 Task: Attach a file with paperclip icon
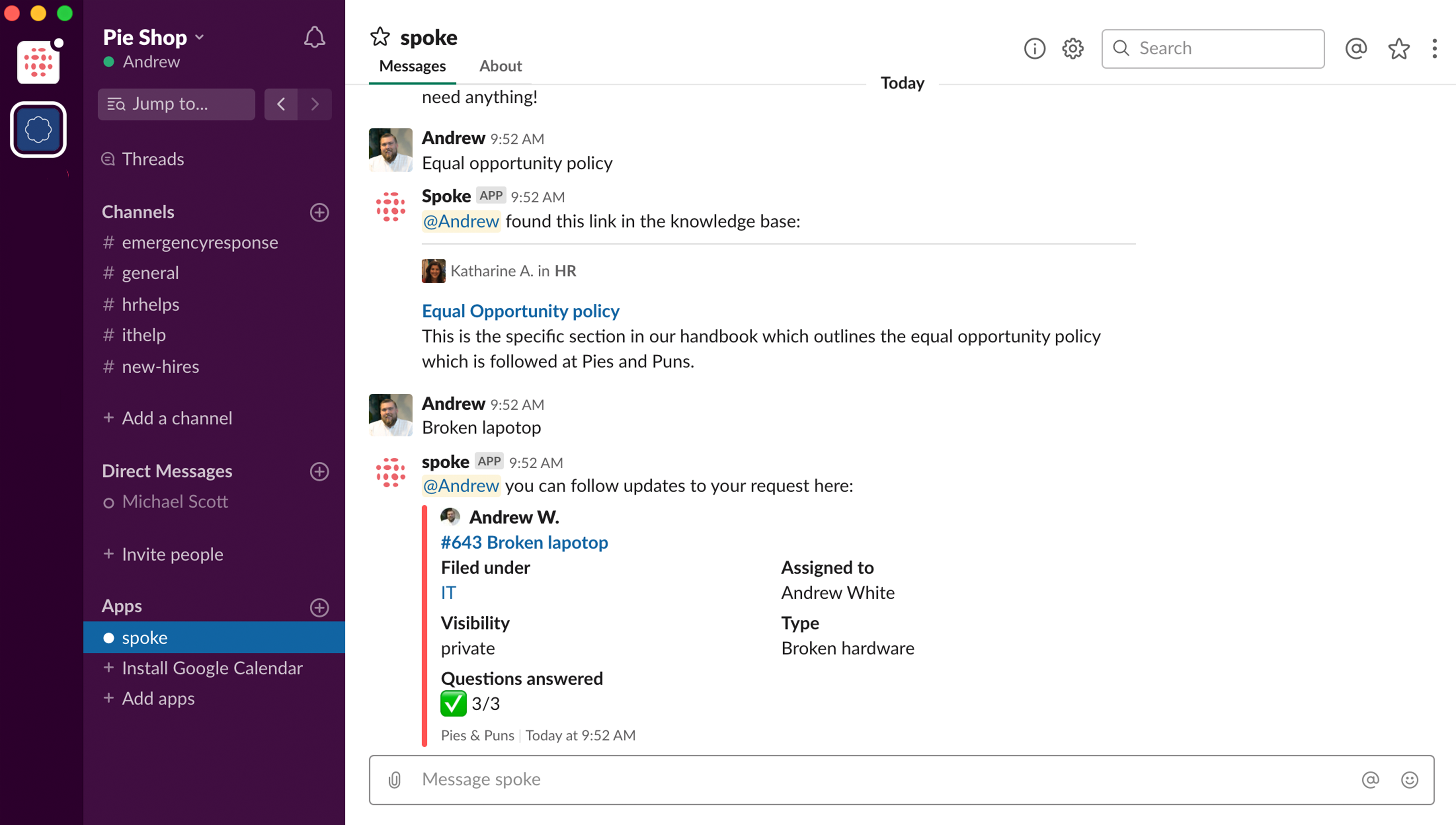pyautogui.click(x=395, y=780)
